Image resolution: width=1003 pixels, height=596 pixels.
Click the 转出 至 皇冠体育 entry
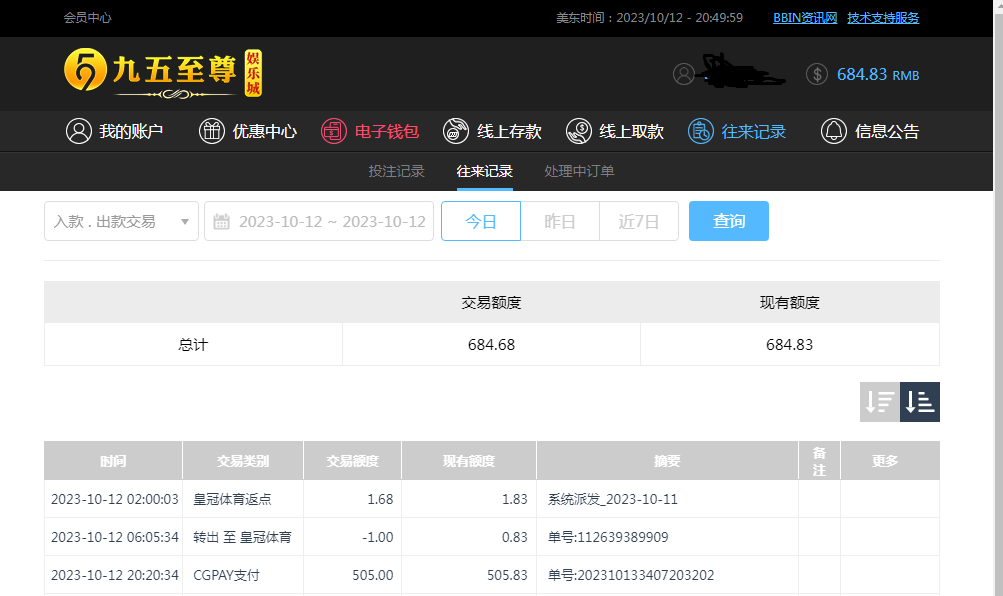tap(242, 537)
